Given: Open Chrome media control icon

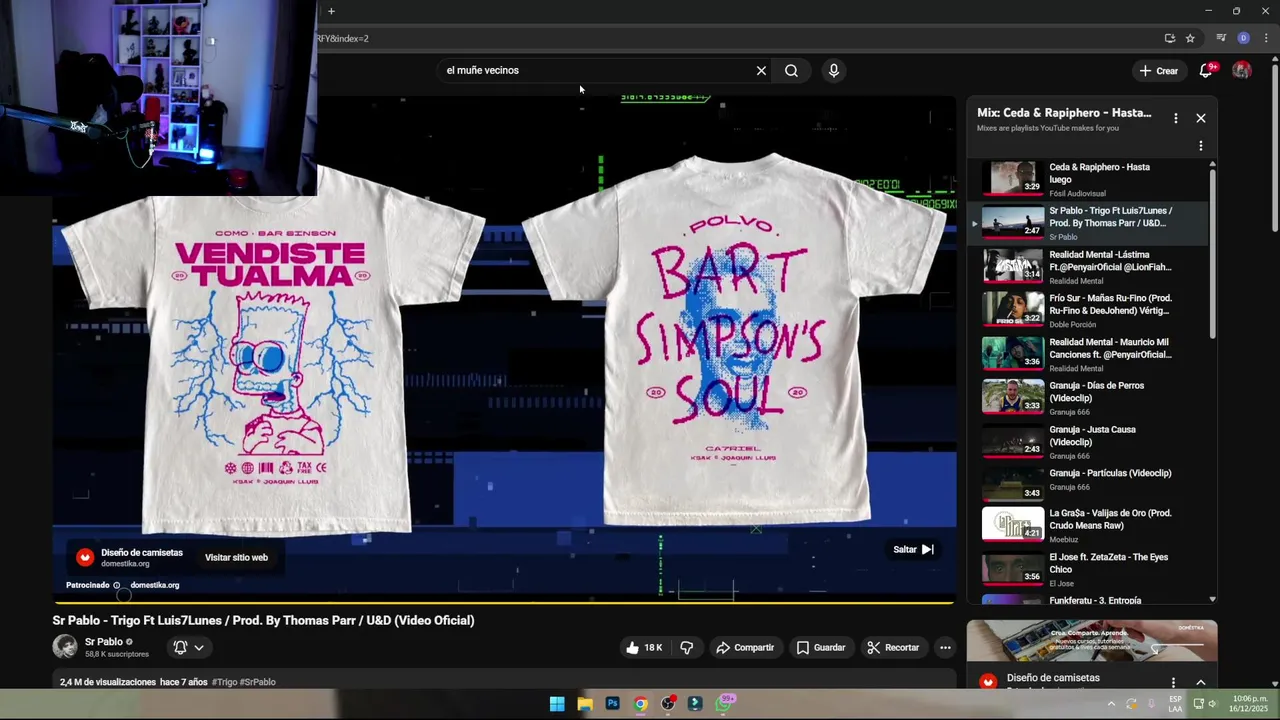Looking at the screenshot, I should click(x=1221, y=38).
